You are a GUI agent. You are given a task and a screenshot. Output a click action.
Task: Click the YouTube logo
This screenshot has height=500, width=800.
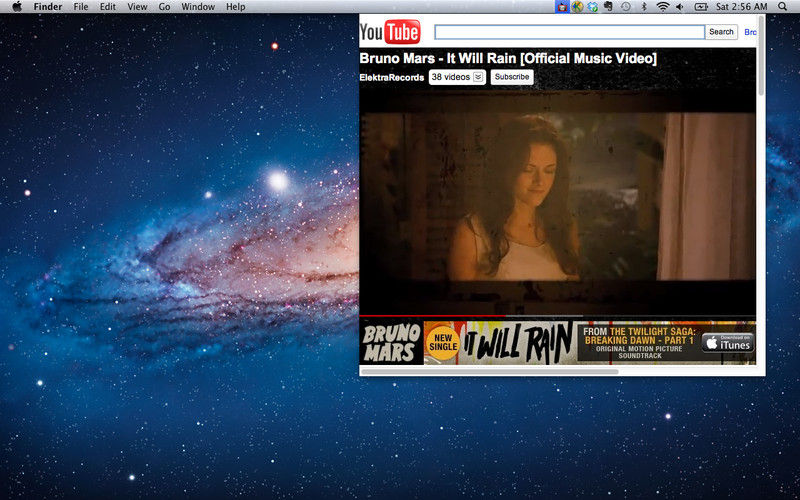[x=390, y=32]
